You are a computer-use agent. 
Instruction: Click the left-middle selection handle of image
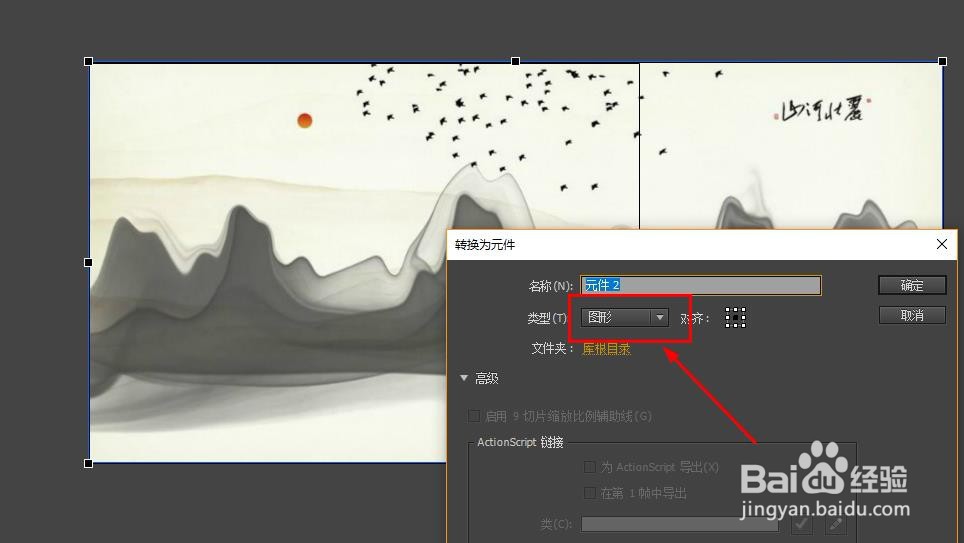pyautogui.click(x=89, y=263)
